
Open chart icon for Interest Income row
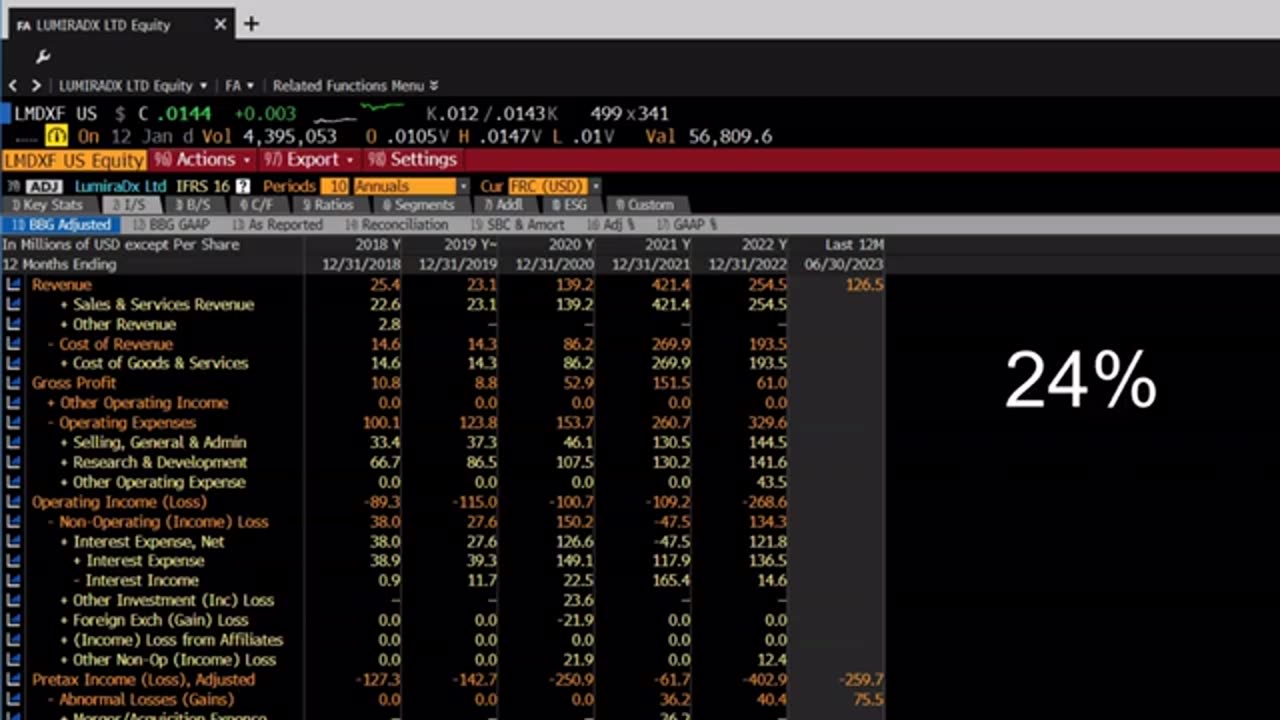click(x=13, y=580)
